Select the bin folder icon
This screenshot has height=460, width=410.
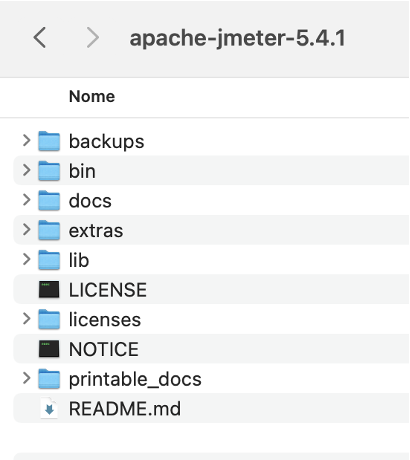49,171
